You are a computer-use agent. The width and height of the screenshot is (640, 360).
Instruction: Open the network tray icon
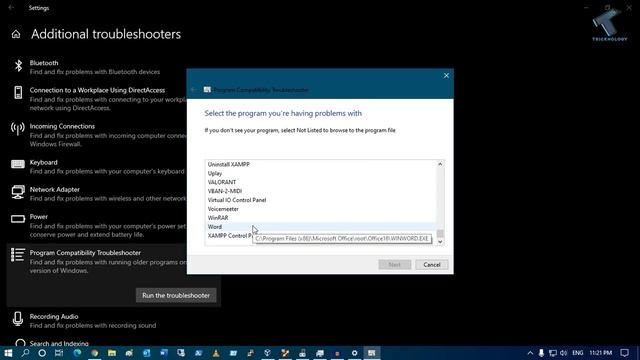[553, 353]
